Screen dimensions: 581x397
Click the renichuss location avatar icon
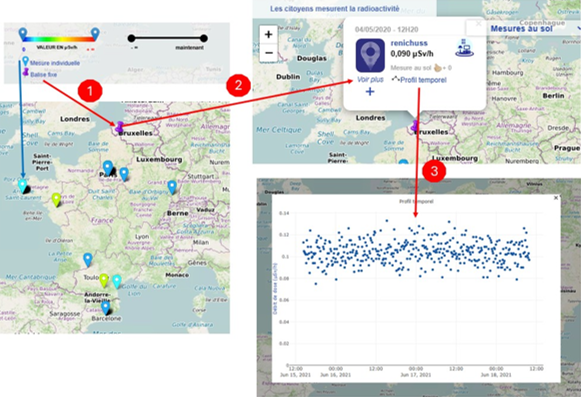(370, 55)
